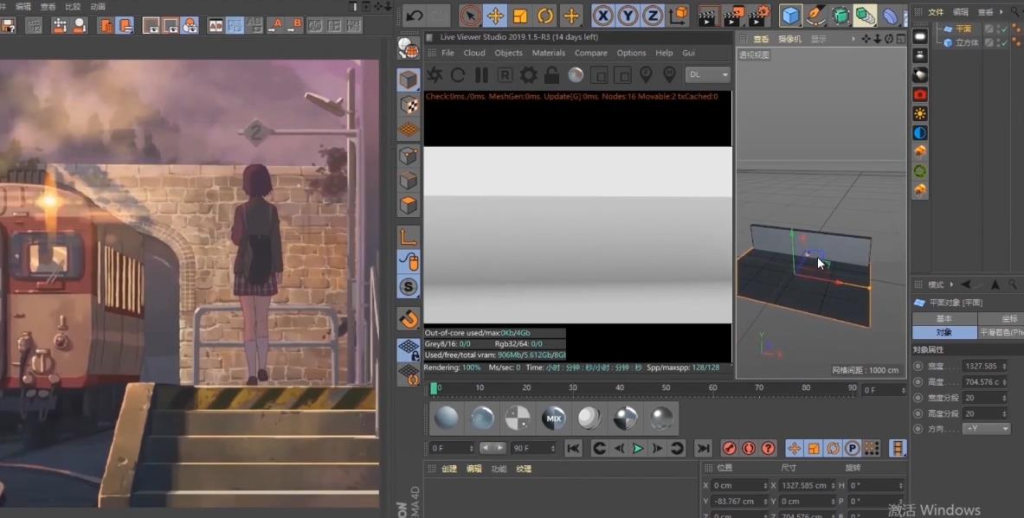Click the Make Editable cube icon in left palette
Image resolution: width=1024 pixels, height=518 pixels.
409,80
